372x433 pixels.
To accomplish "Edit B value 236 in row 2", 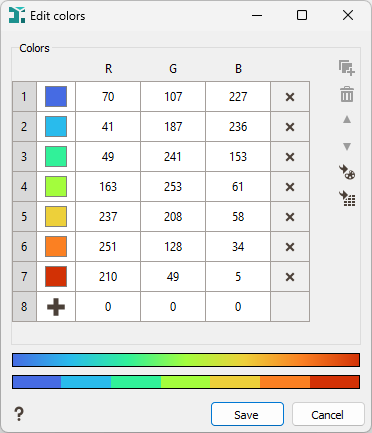I will click(x=238, y=127).
